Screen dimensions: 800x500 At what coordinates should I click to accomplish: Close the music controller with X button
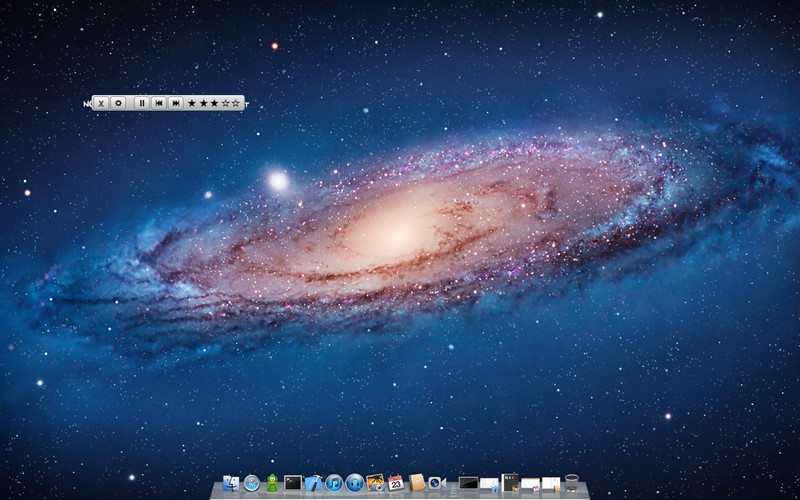coord(101,103)
